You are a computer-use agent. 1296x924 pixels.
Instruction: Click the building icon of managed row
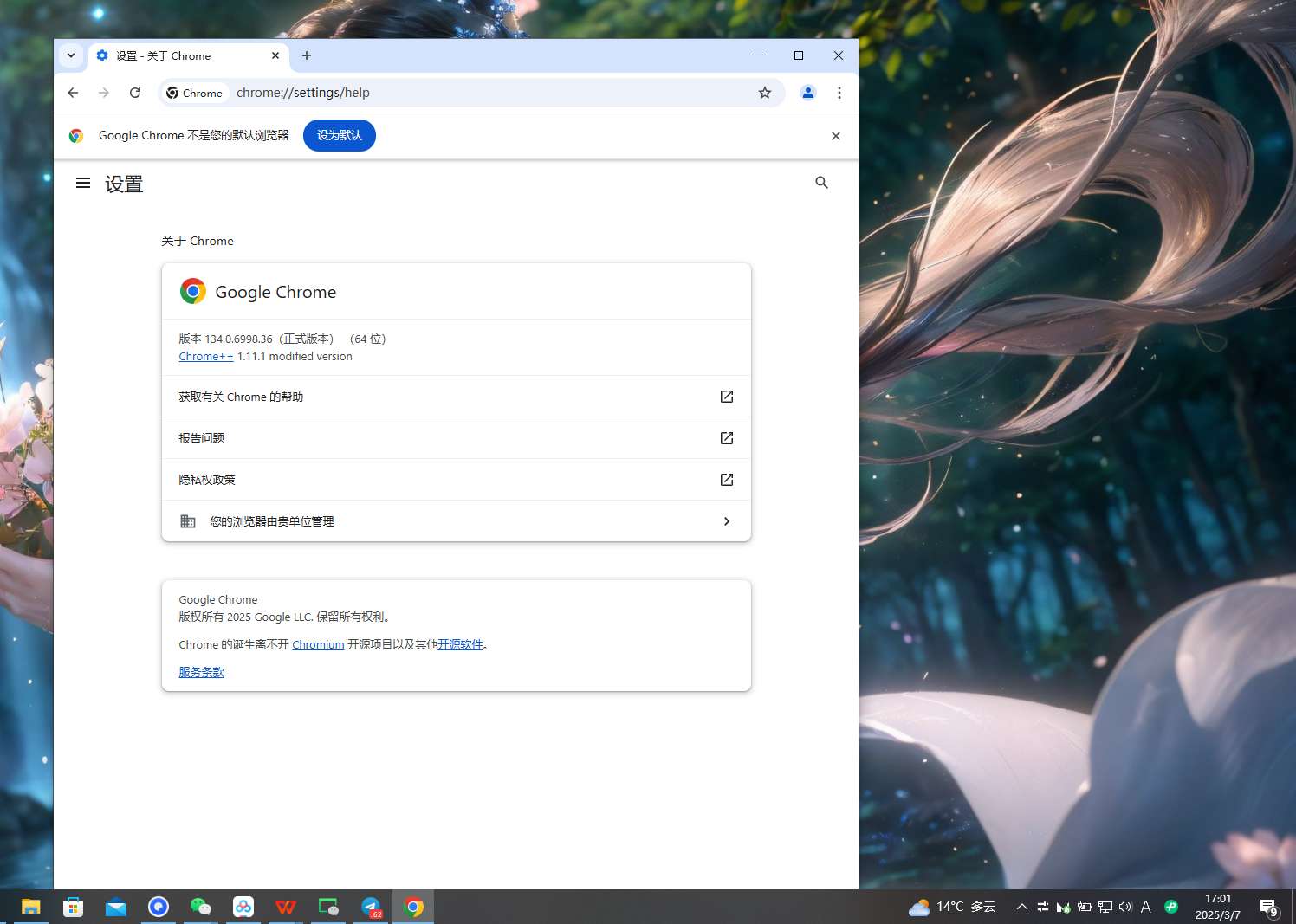188,521
